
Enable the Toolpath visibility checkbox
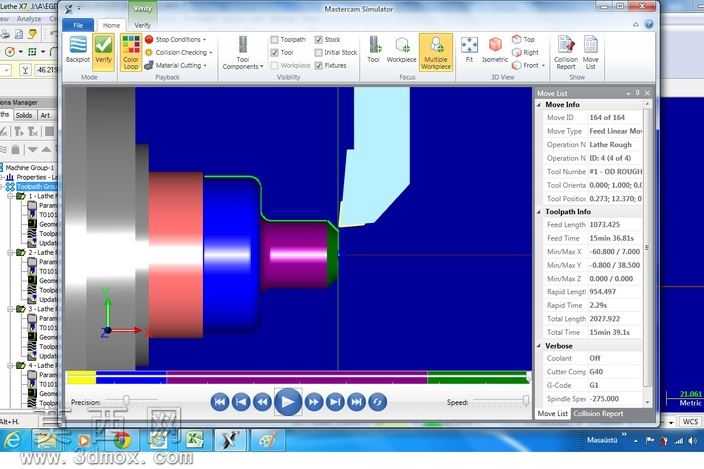[x=274, y=39]
